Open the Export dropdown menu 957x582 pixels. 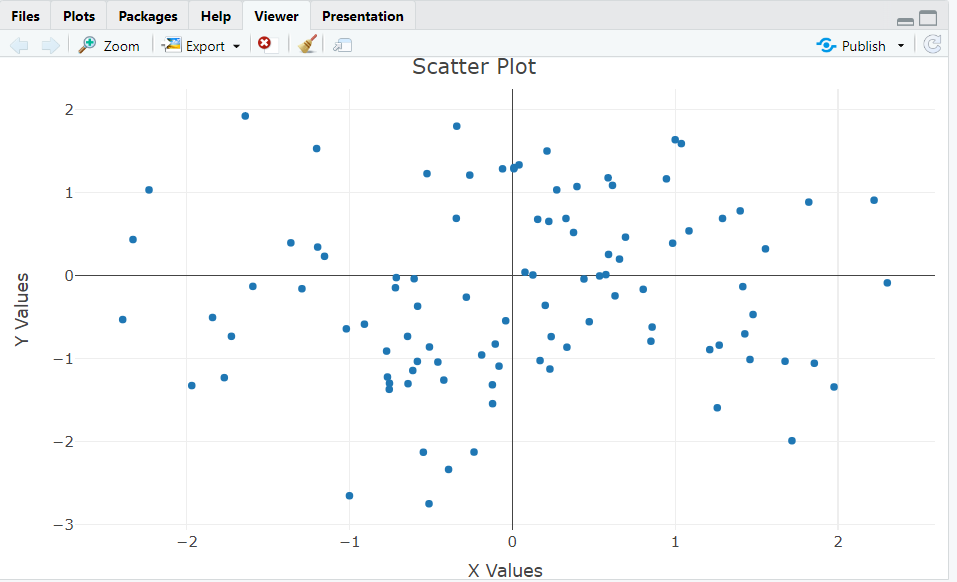click(203, 45)
